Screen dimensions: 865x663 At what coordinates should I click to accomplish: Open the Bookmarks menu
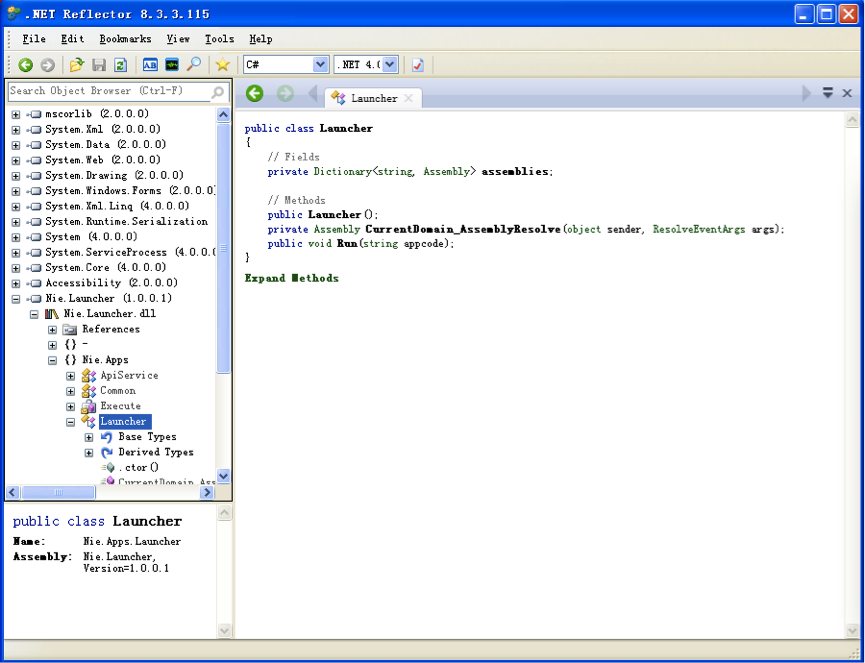(125, 39)
